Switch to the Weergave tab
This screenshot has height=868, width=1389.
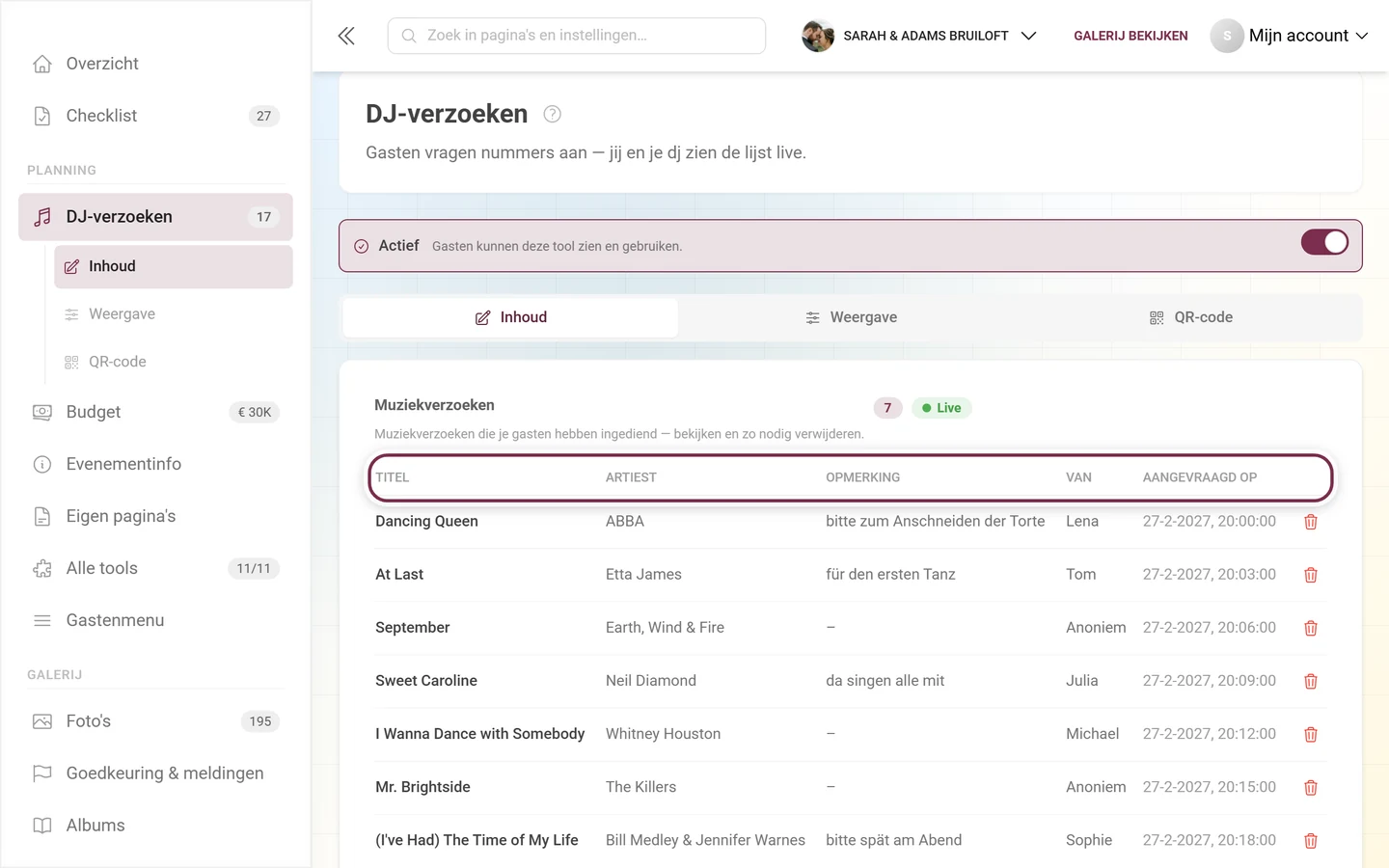point(851,317)
